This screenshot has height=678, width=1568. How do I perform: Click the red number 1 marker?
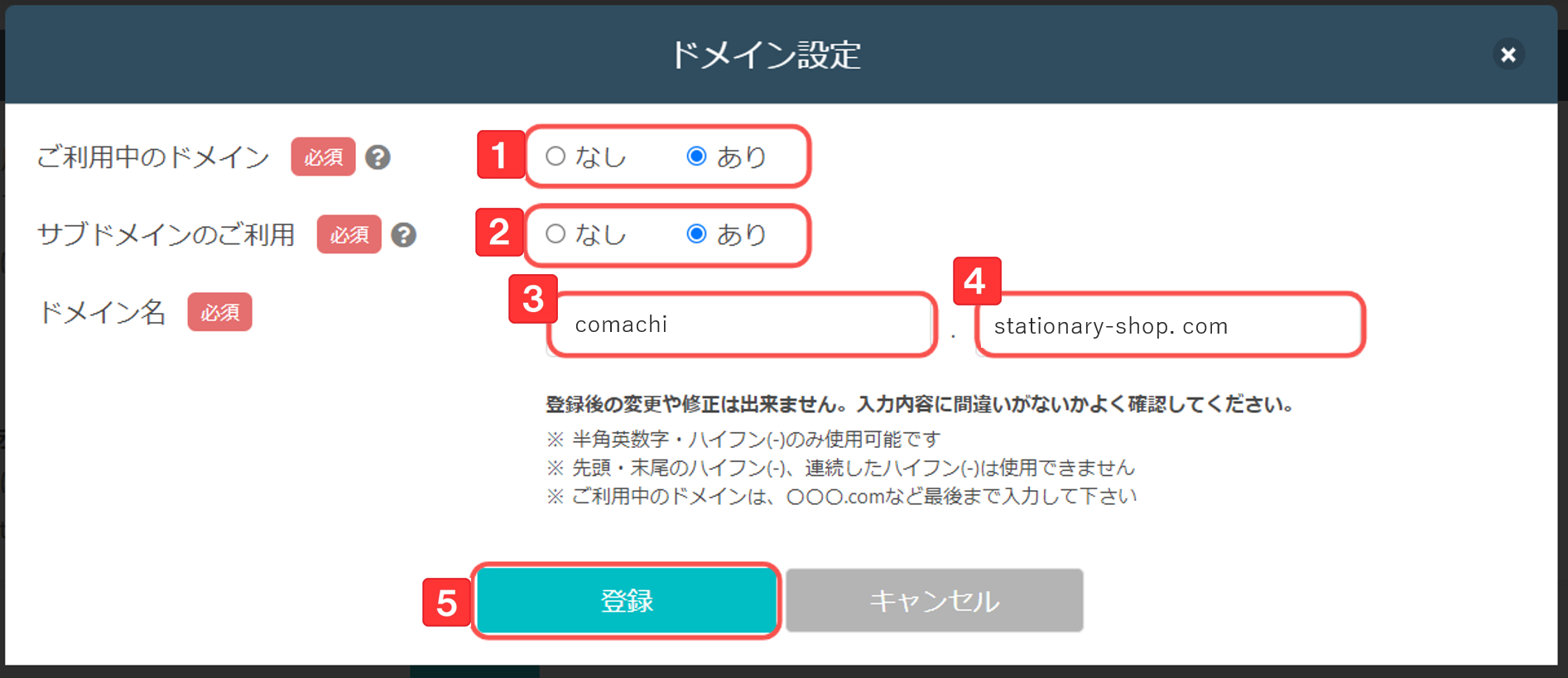click(500, 154)
